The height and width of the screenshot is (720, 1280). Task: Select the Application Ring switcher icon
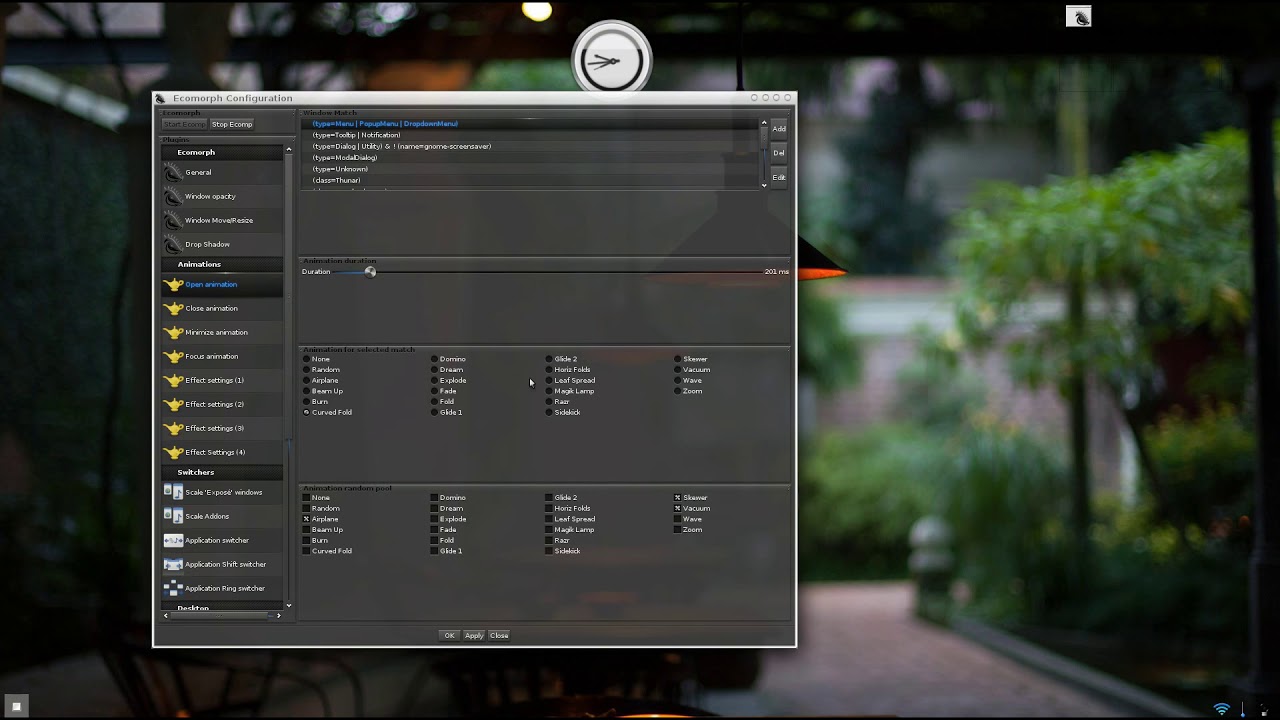pyautogui.click(x=173, y=588)
